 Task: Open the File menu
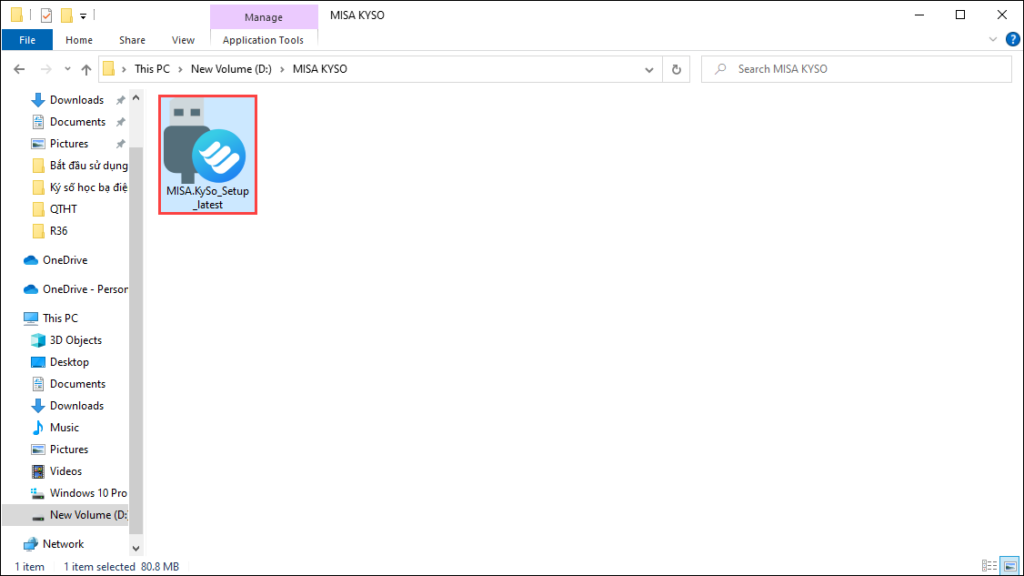(x=27, y=40)
